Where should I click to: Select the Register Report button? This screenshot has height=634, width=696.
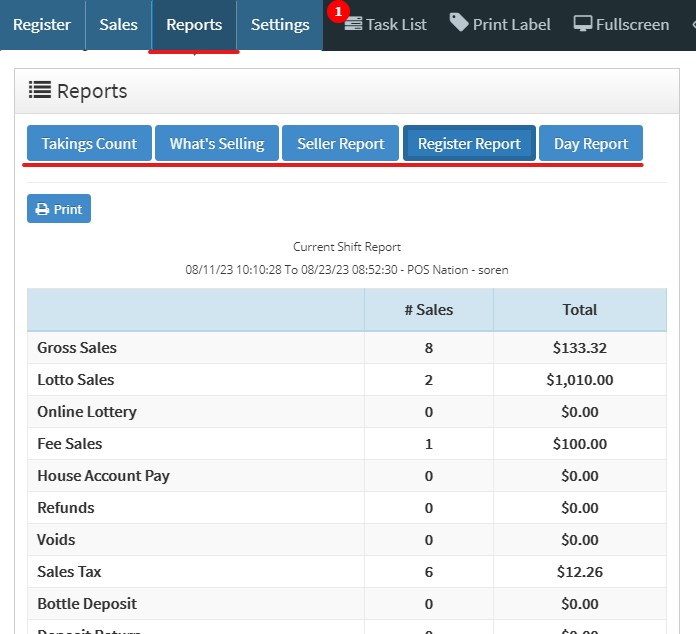coord(469,143)
